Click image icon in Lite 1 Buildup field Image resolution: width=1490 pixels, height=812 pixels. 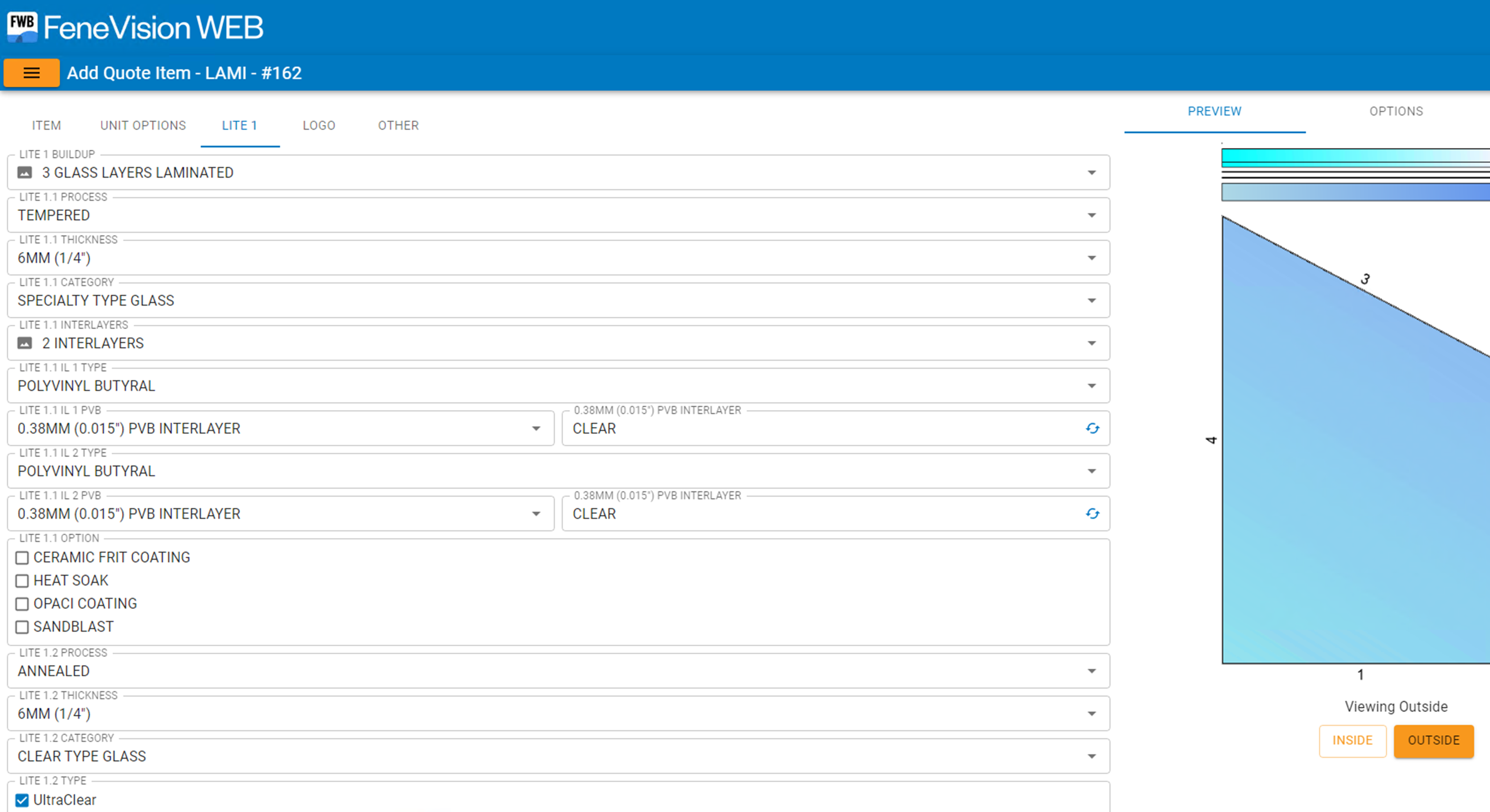pyautogui.click(x=24, y=172)
